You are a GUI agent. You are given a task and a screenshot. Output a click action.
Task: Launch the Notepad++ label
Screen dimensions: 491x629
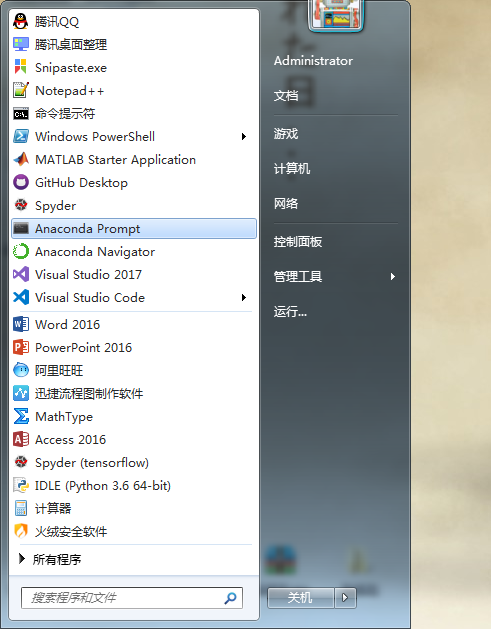69,91
